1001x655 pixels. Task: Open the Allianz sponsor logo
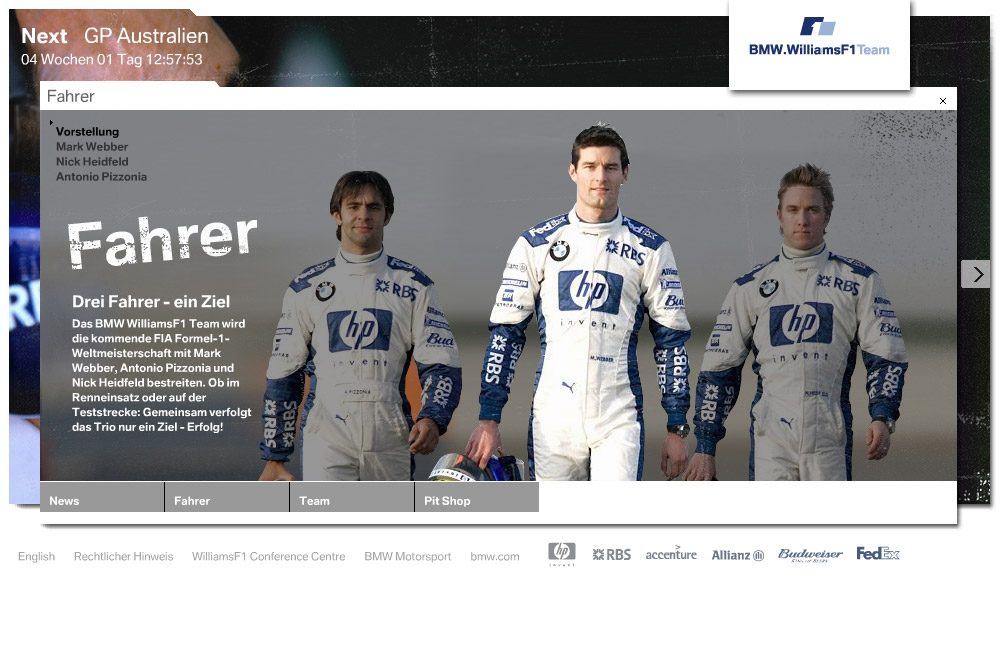(738, 555)
